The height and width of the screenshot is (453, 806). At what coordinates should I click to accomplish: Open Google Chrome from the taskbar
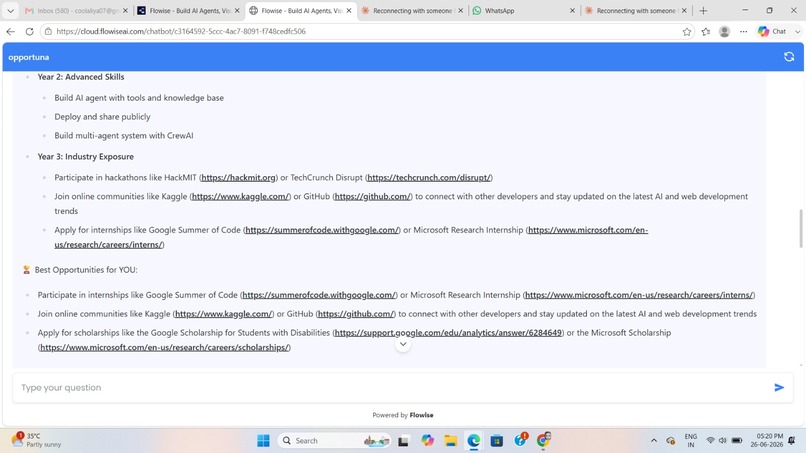pyautogui.click(x=543, y=440)
